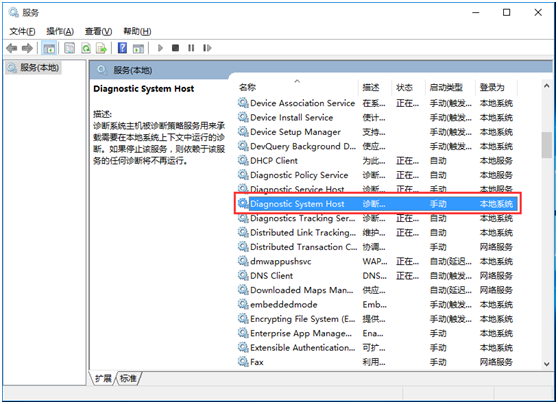The image size is (558, 404).
Task: Select the Device Install Service name
Action: (x=291, y=117)
